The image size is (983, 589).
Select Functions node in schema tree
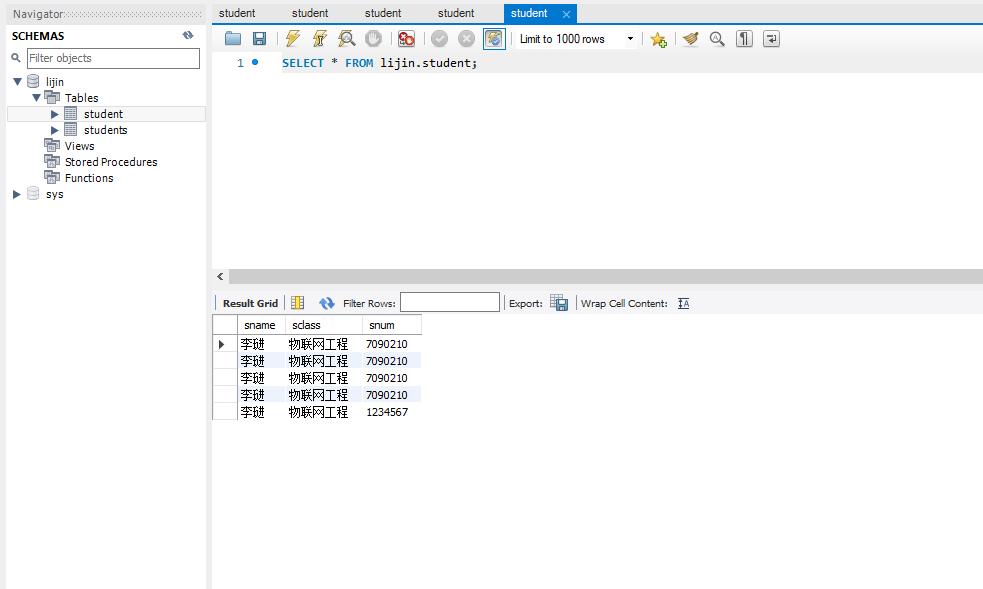click(x=89, y=178)
